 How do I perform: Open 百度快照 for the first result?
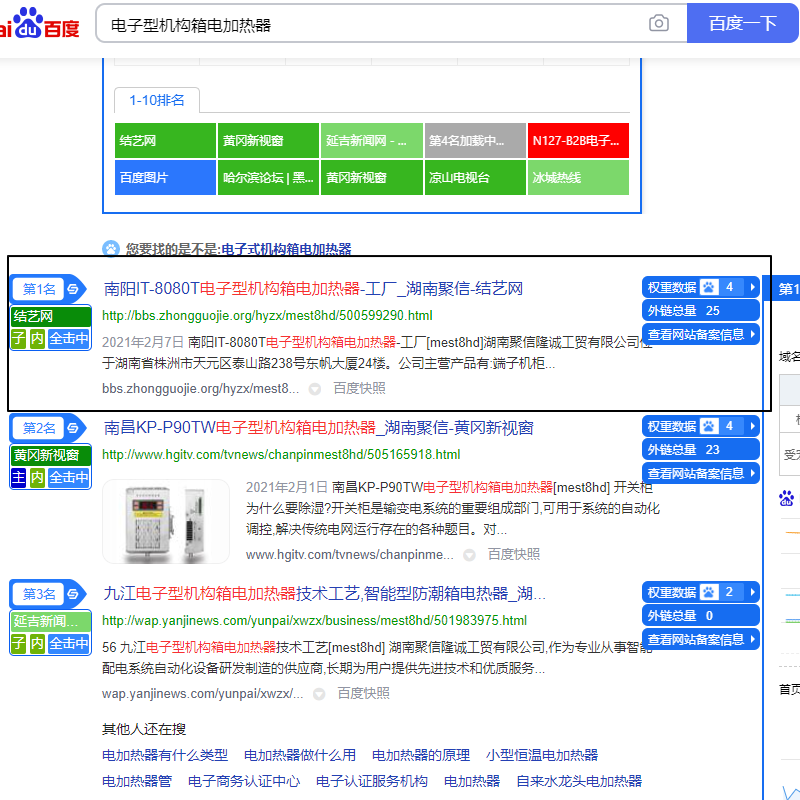[359, 389]
